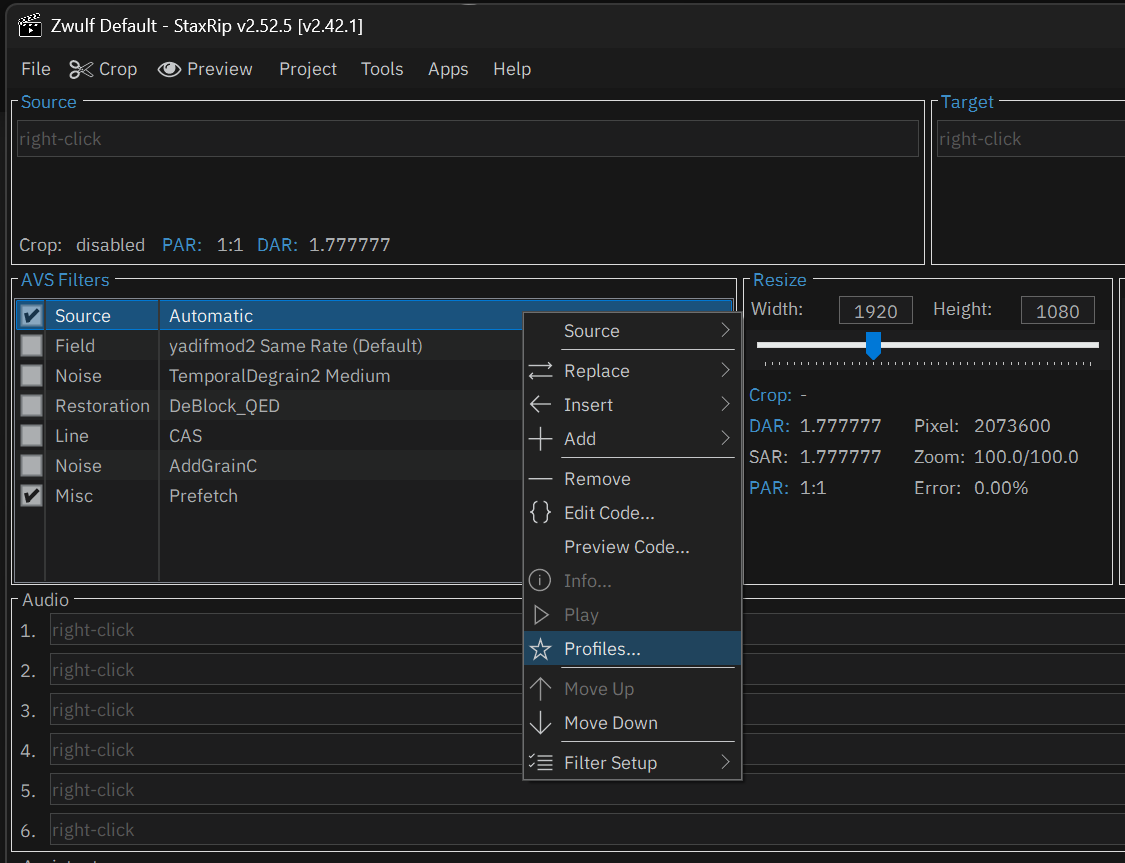The height and width of the screenshot is (863, 1125).
Task: Choose Preview Code from context menu
Action: pyautogui.click(x=632, y=547)
